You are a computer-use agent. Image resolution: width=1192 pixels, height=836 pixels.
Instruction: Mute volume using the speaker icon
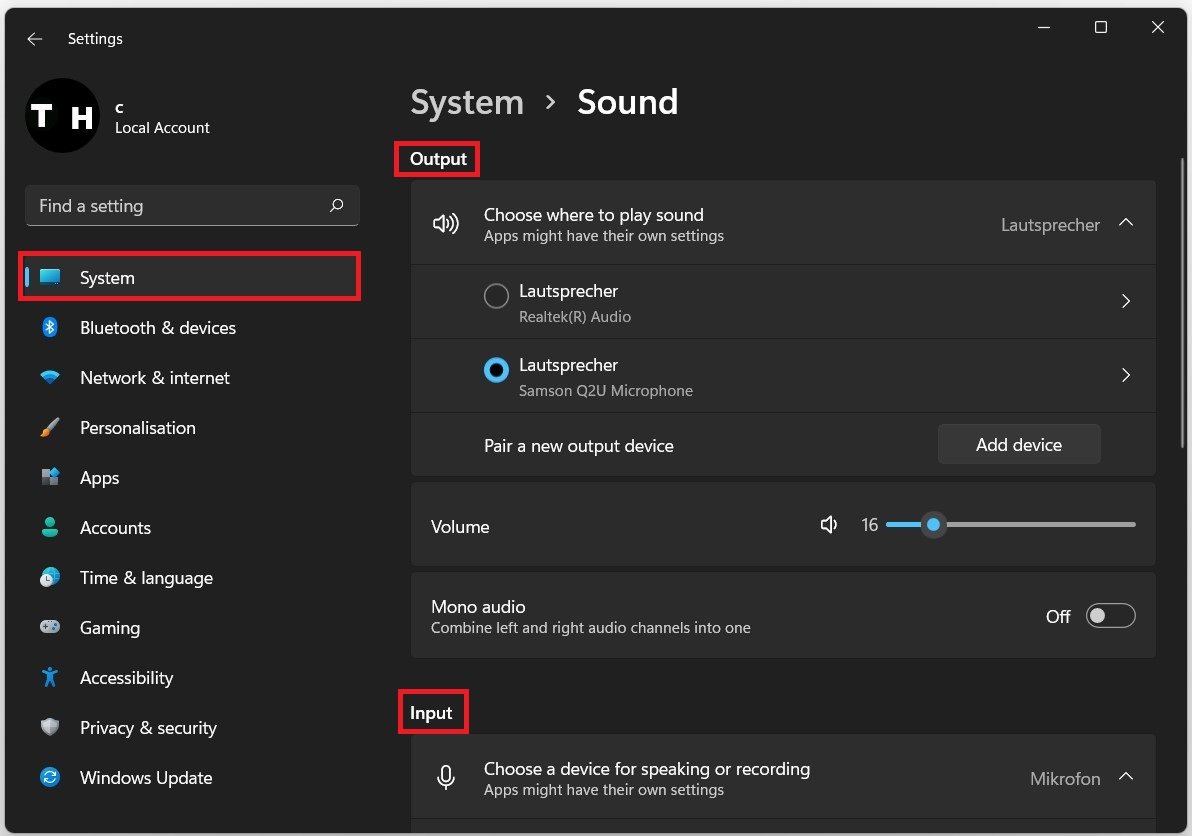829,525
